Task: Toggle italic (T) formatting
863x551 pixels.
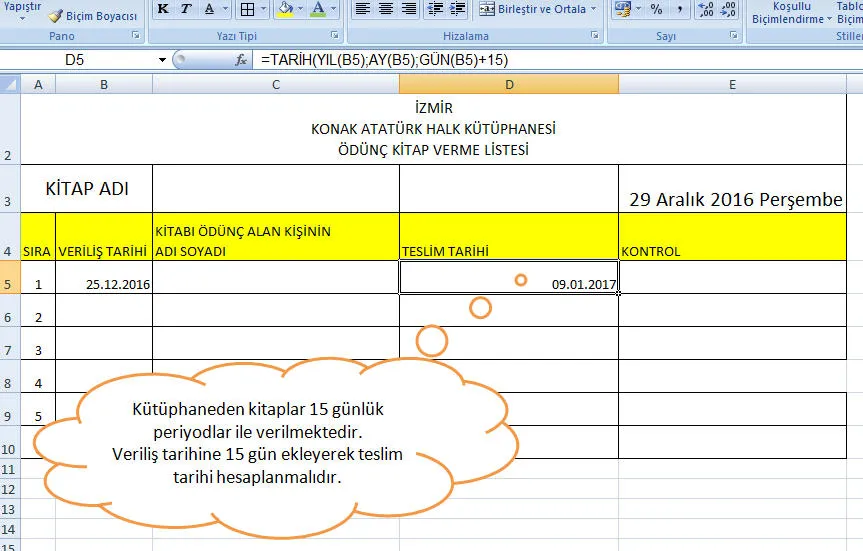Action: [x=186, y=10]
